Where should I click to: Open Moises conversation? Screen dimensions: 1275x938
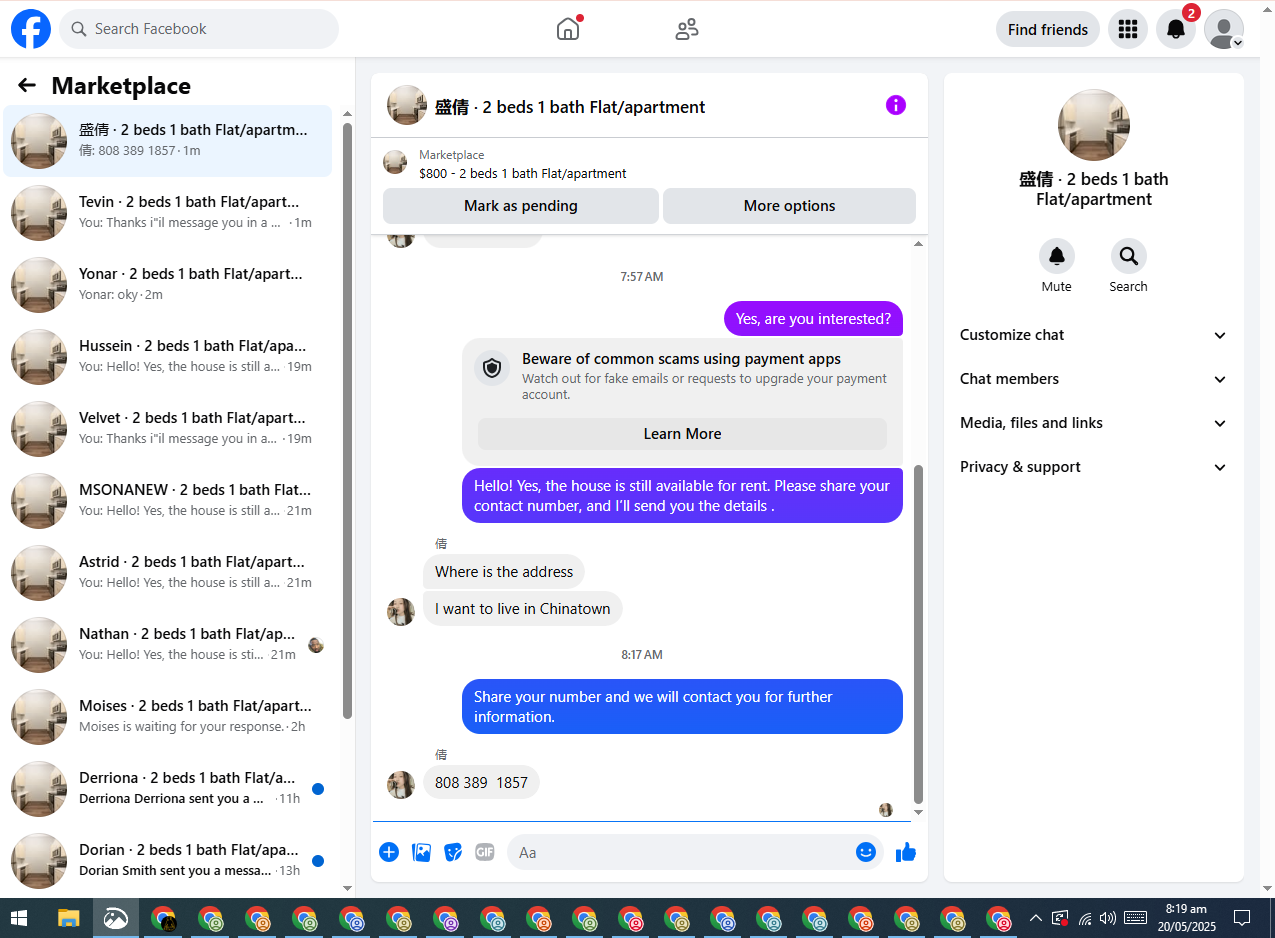point(168,717)
